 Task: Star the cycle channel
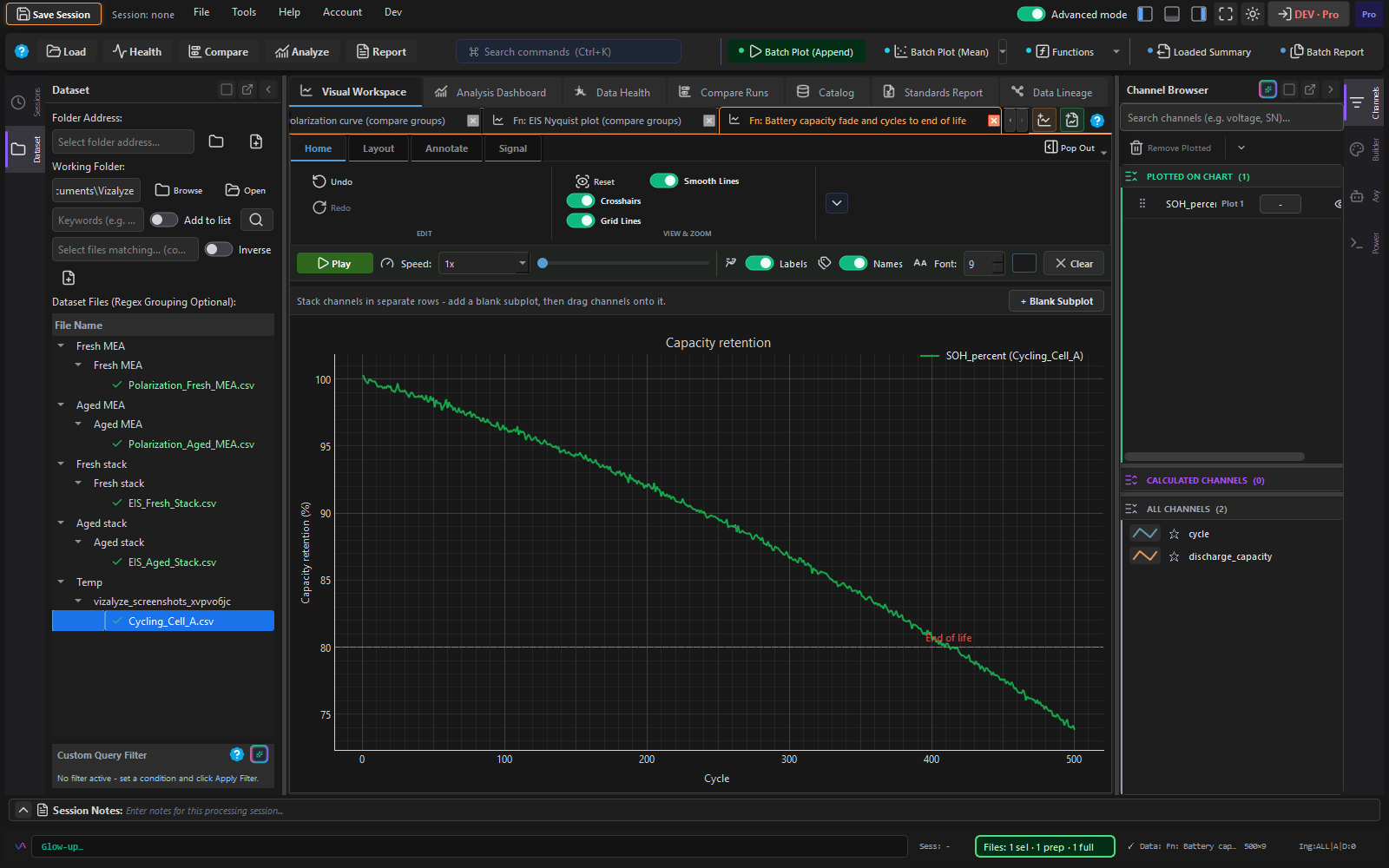point(1175,534)
